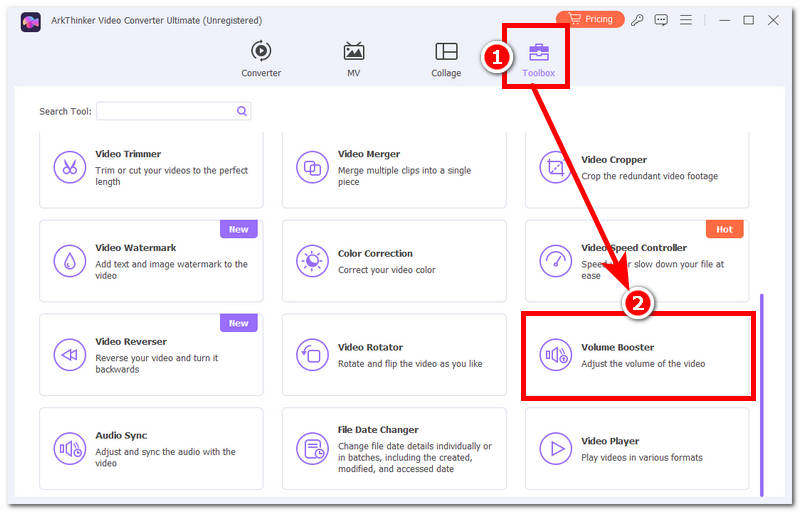Click the Video Merger icon
The width and height of the screenshot is (800, 512).
(x=312, y=167)
